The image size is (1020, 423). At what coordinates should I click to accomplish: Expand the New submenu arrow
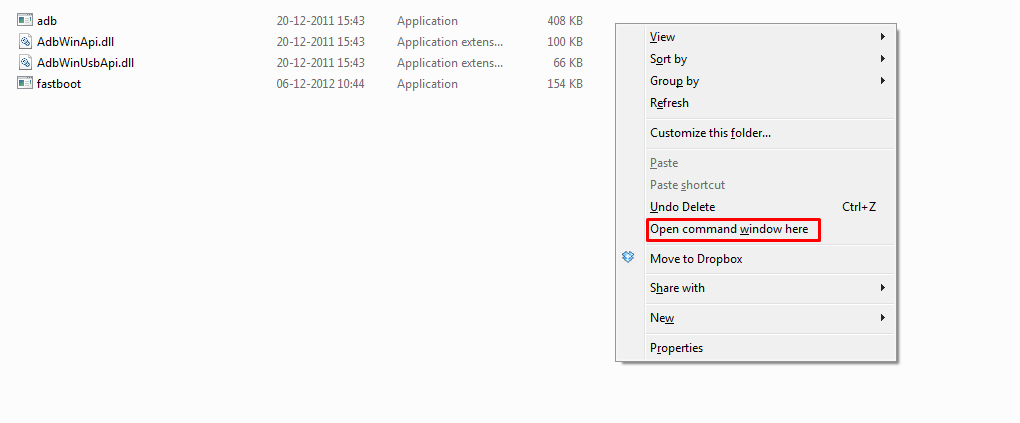(x=883, y=318)
